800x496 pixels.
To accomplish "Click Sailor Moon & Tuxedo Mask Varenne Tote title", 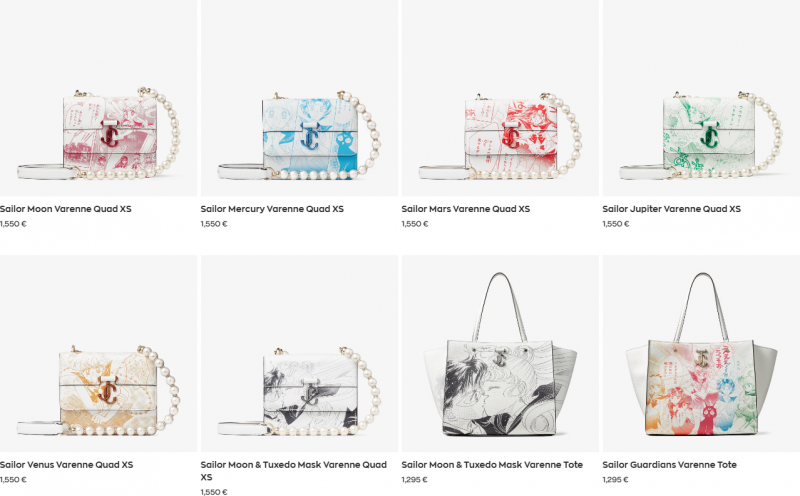I will coord(492,464).
